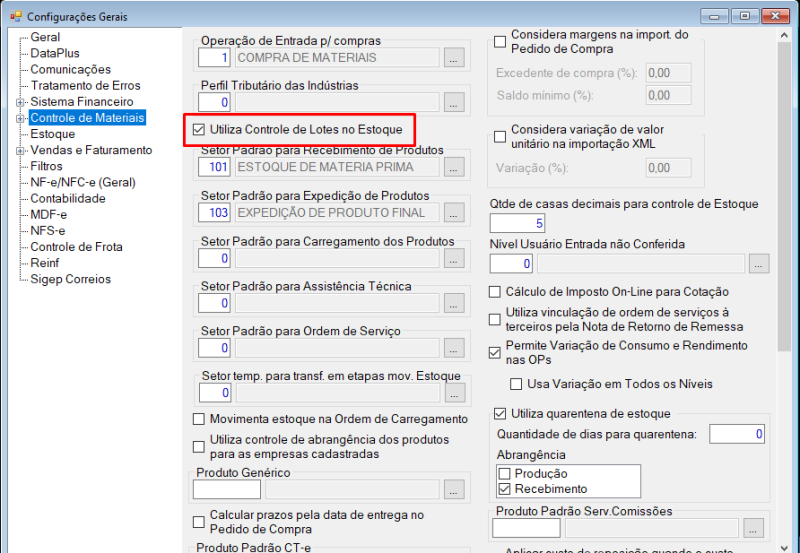800x553 pixels.
Task: Select Vendas e Faturamento label in tree
Action: pyautogui.click(x=91, y=150)
